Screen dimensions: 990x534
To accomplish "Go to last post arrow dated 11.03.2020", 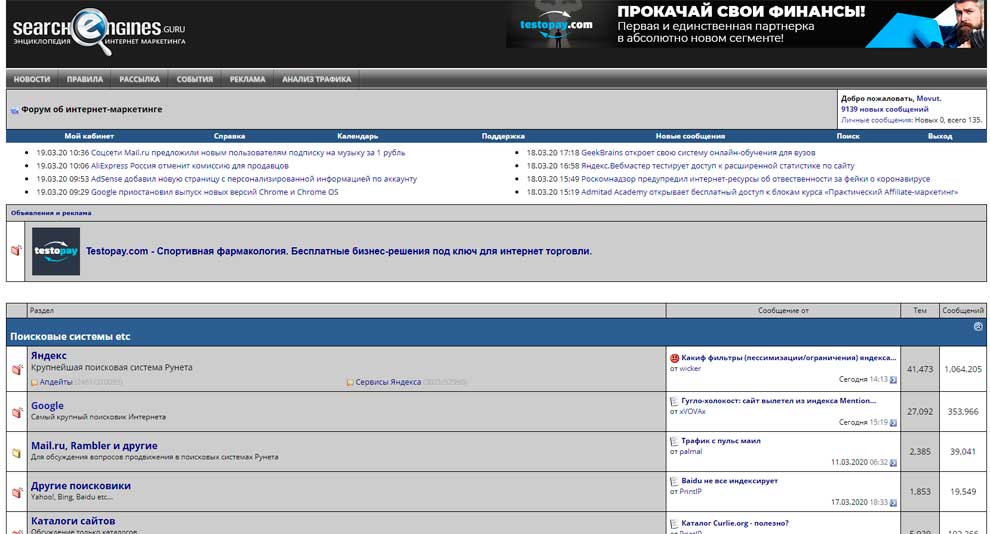I will [893, 463].
